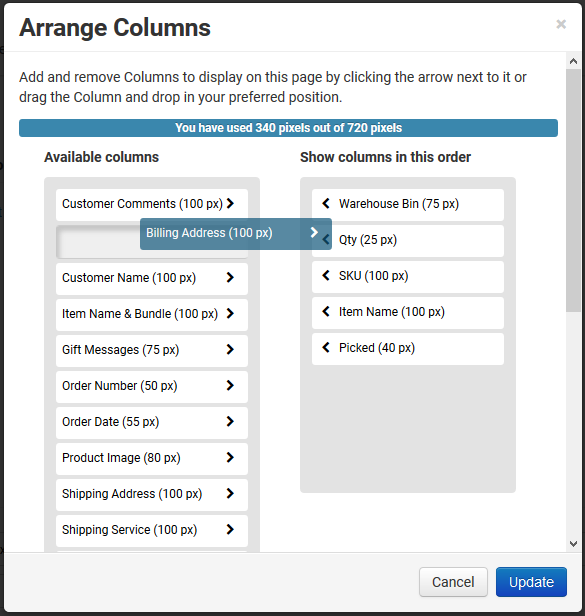Click the scrollbar up arrow
The image size is (585, 616).
573,61
